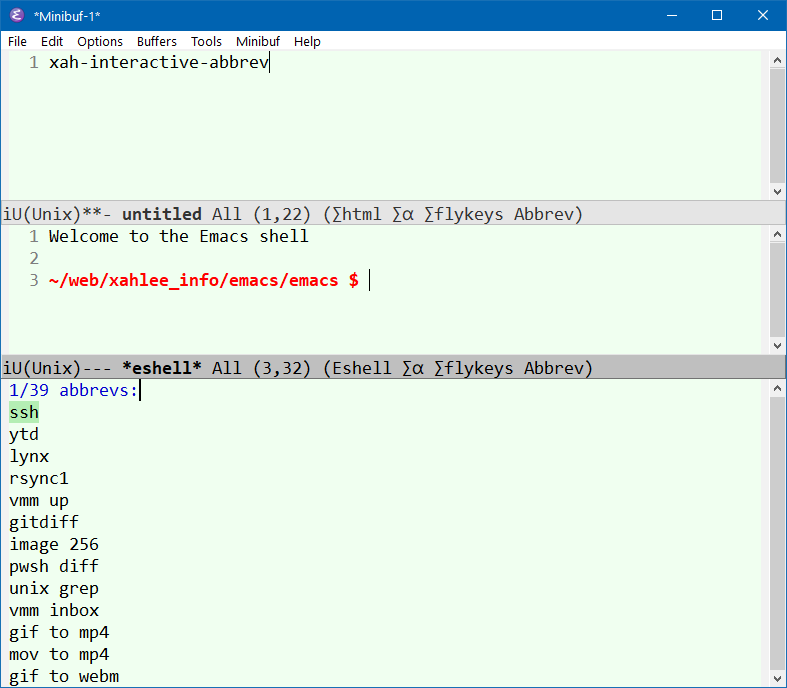Select the 'unix grep' abbrev
This screenshot has height=688, width=787.
point(54,588)
